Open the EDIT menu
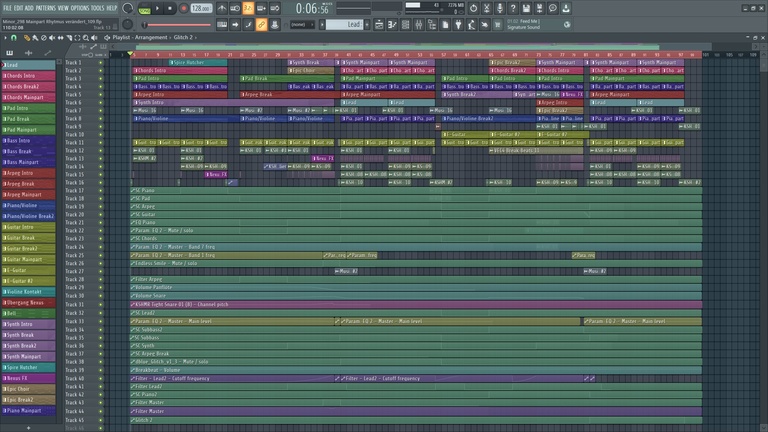 pyautogui.click(x=18, y=8)
